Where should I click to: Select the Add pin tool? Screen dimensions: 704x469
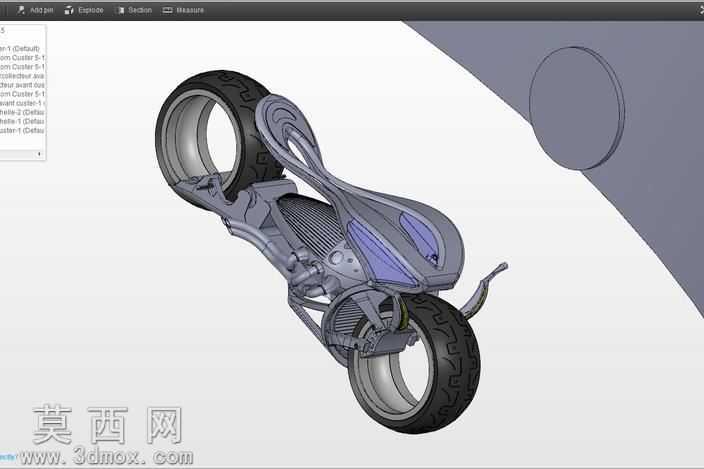point(35,10)
